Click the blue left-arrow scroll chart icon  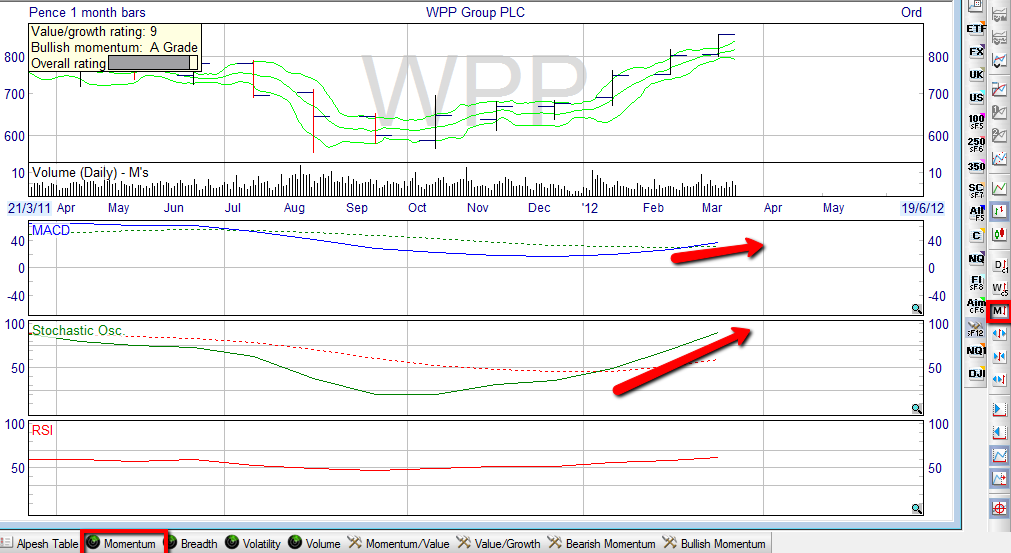[999, 432]
